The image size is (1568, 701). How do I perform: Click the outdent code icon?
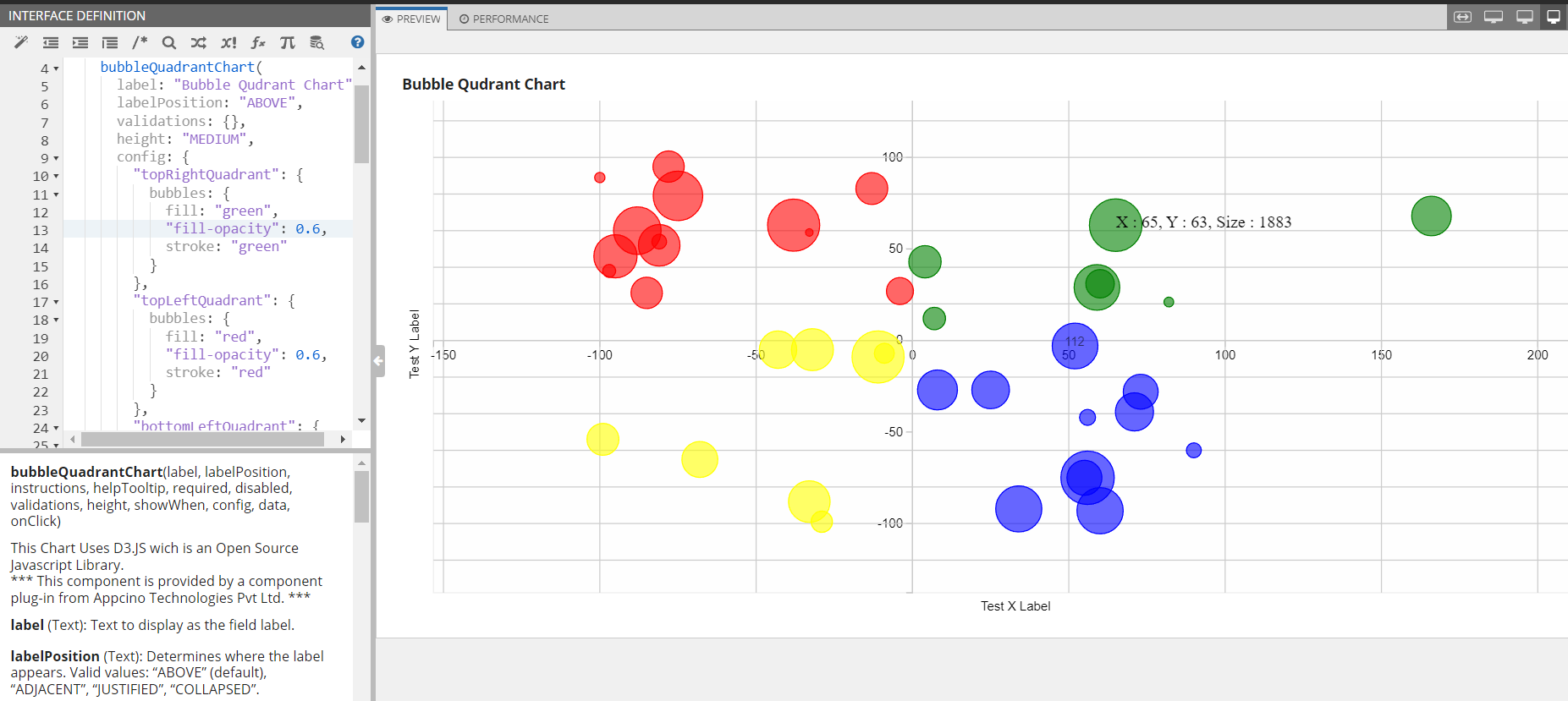[x=51, y=42]
